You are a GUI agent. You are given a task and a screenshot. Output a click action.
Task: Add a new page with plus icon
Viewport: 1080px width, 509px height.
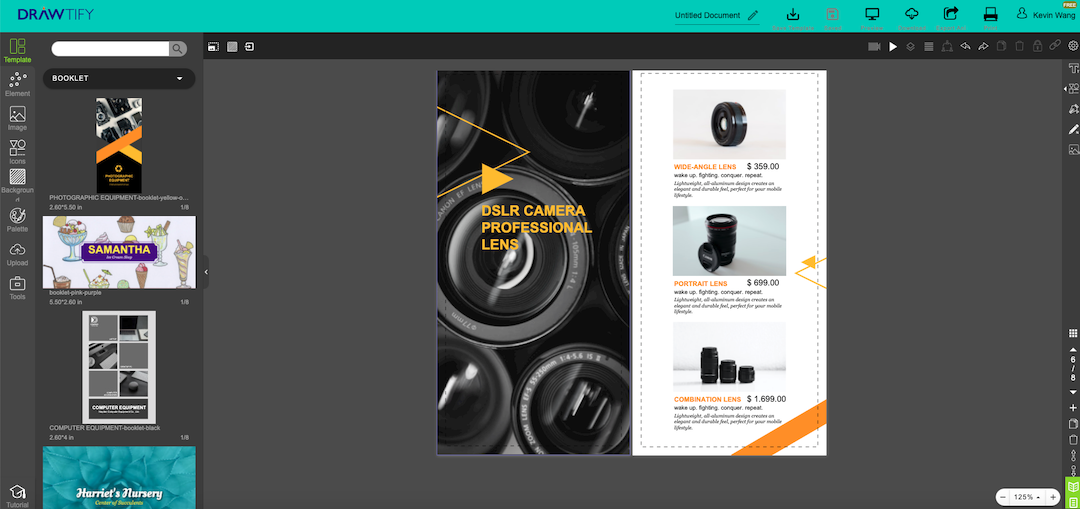1072,408
